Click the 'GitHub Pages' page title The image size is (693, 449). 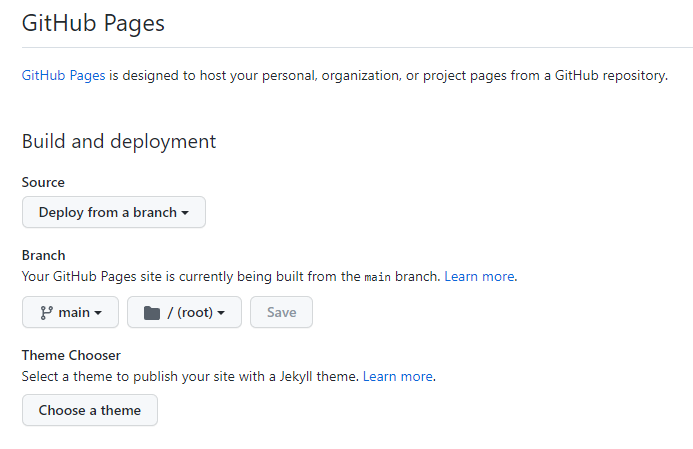coord(93,23)
